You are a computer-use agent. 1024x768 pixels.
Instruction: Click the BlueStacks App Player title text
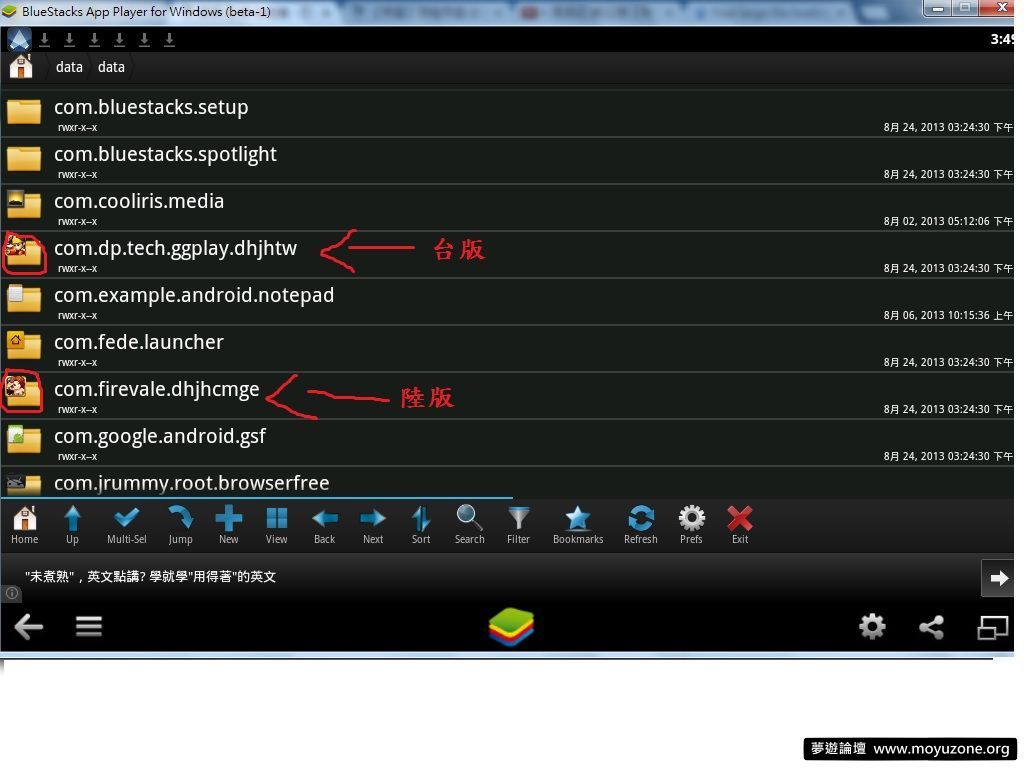click(146, 11)
